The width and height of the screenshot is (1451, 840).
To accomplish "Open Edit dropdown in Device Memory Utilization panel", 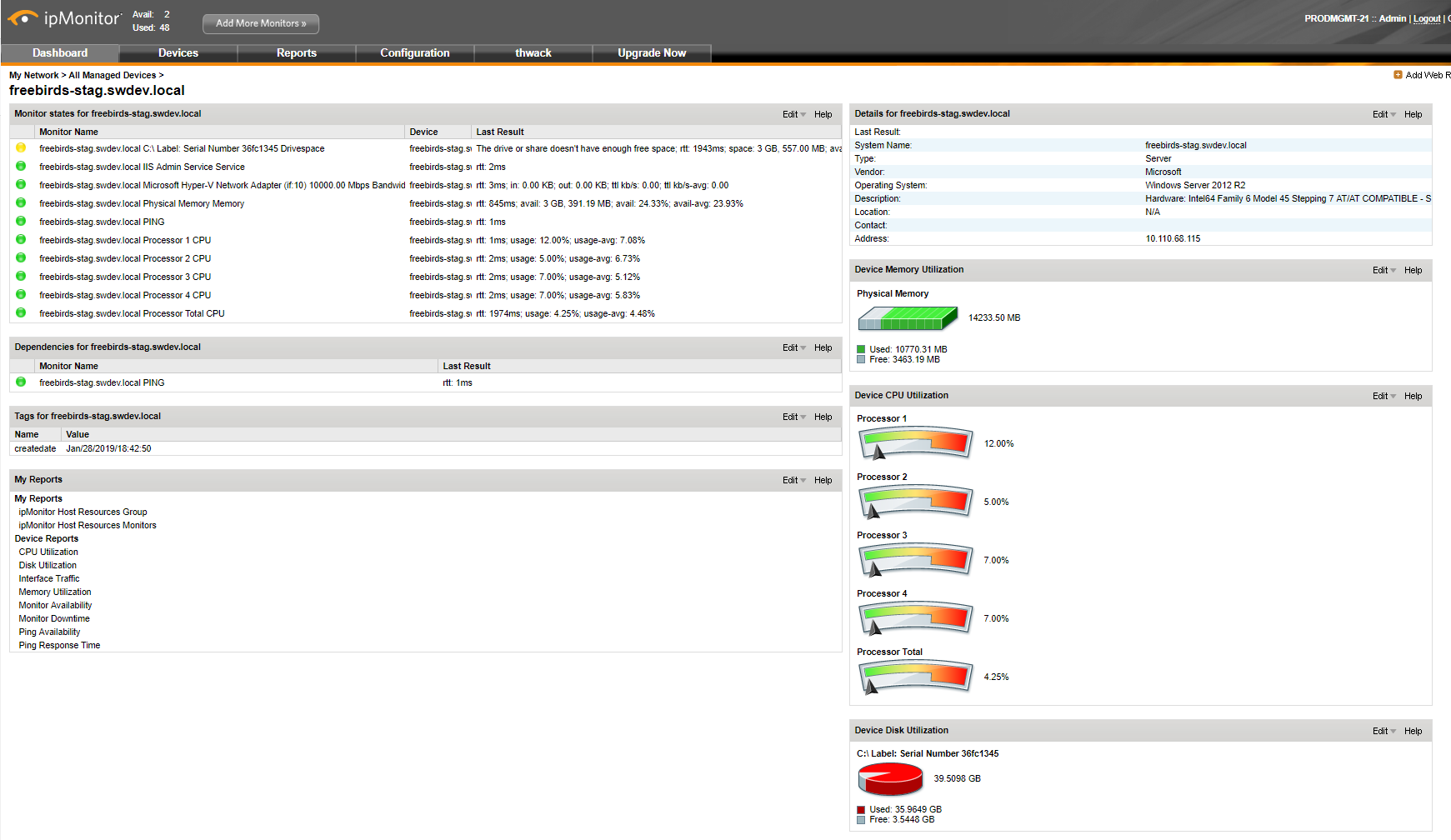I will 1383,270.
